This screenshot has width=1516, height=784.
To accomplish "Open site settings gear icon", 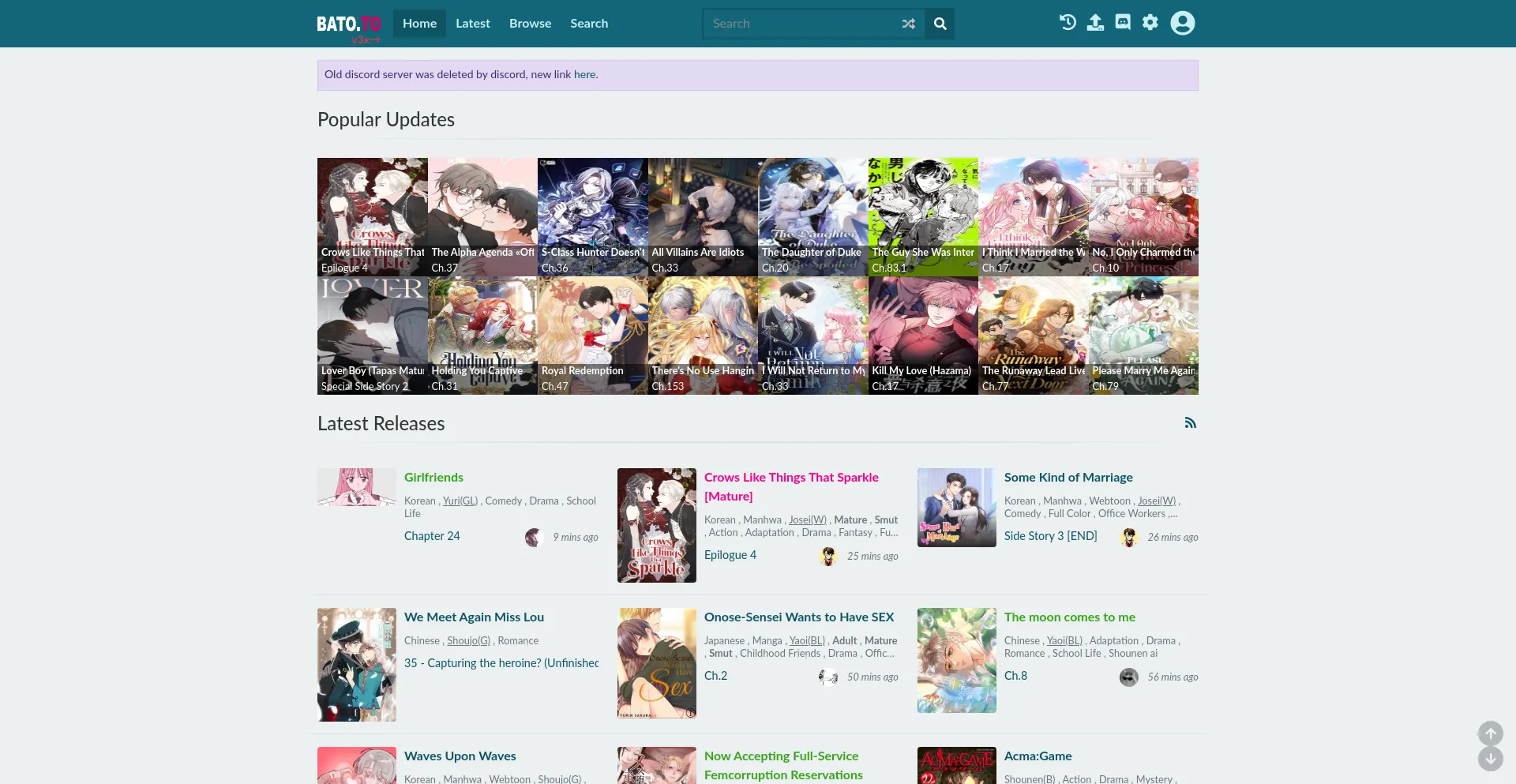I will (x=1150, y=23).
